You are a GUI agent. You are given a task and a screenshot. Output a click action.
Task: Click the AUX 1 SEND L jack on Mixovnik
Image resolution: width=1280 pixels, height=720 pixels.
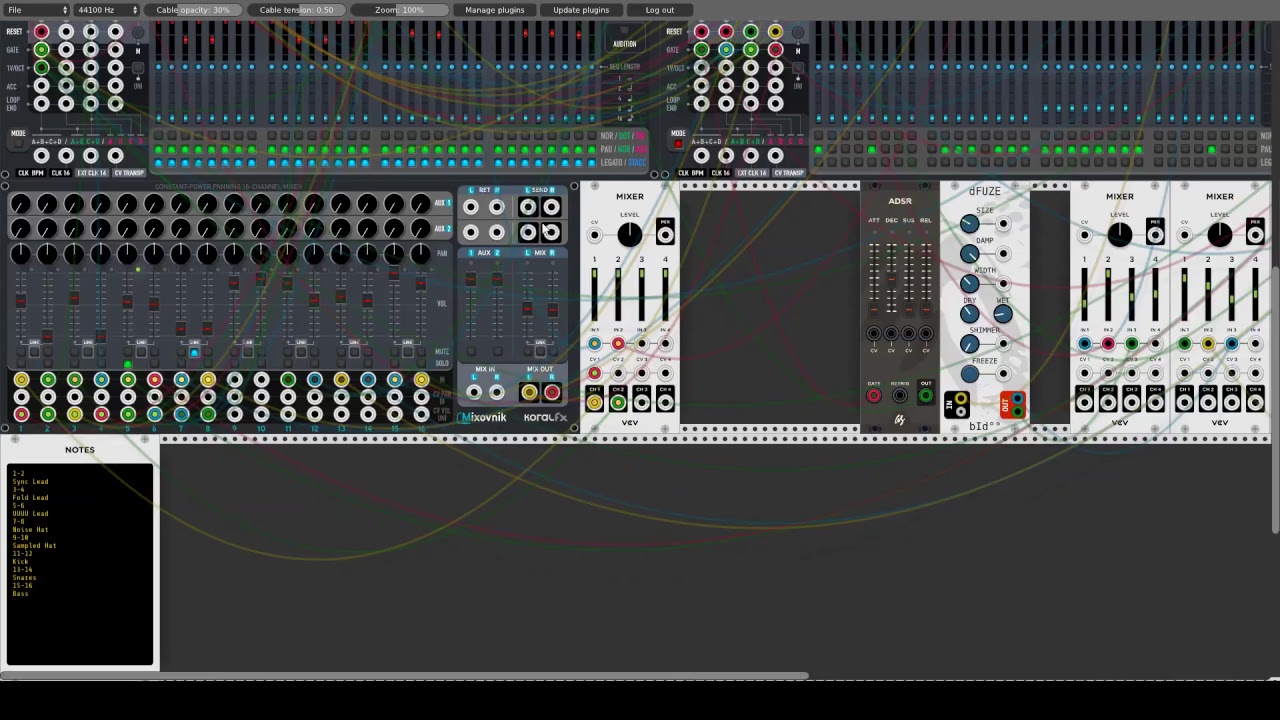pos(528,207)
